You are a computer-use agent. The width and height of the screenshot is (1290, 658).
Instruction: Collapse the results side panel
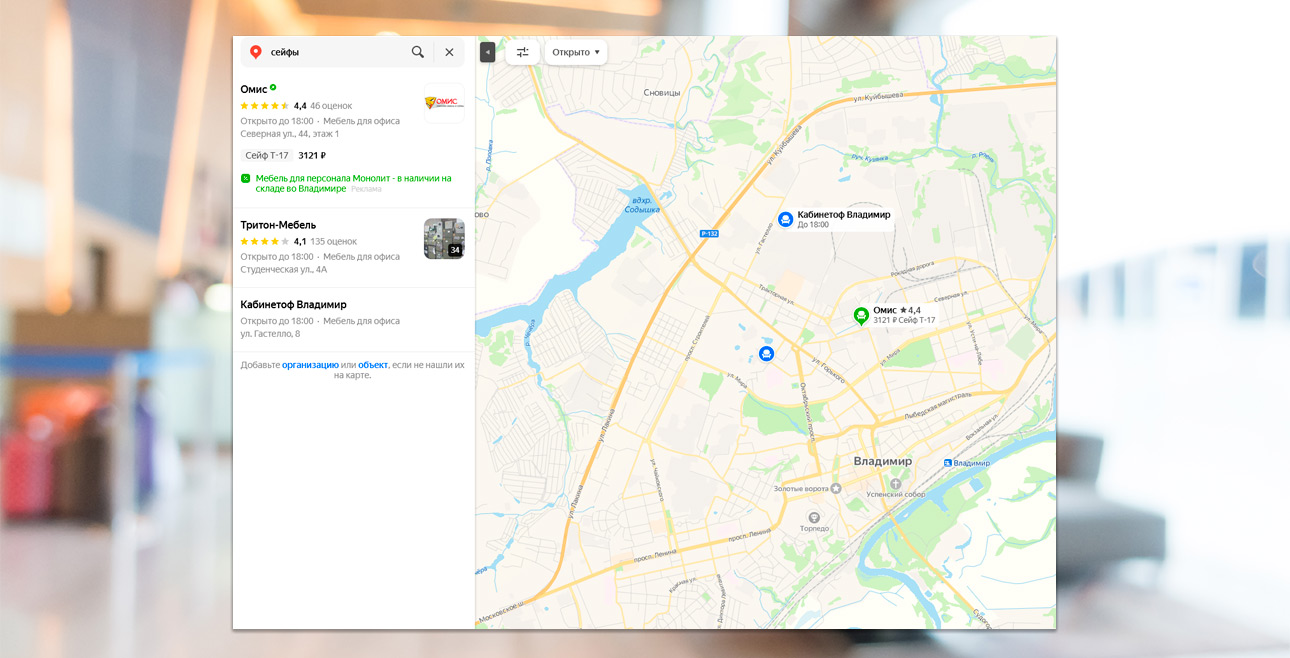point(487,52)
